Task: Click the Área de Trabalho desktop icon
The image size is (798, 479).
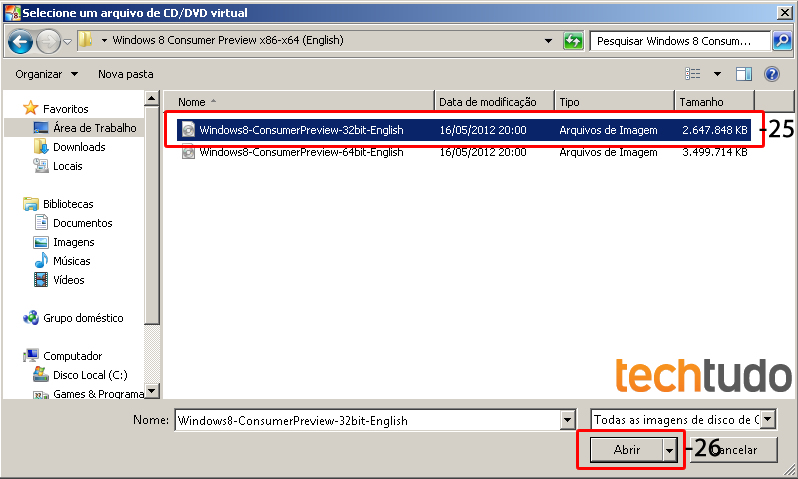Action: tap(41, 128)
